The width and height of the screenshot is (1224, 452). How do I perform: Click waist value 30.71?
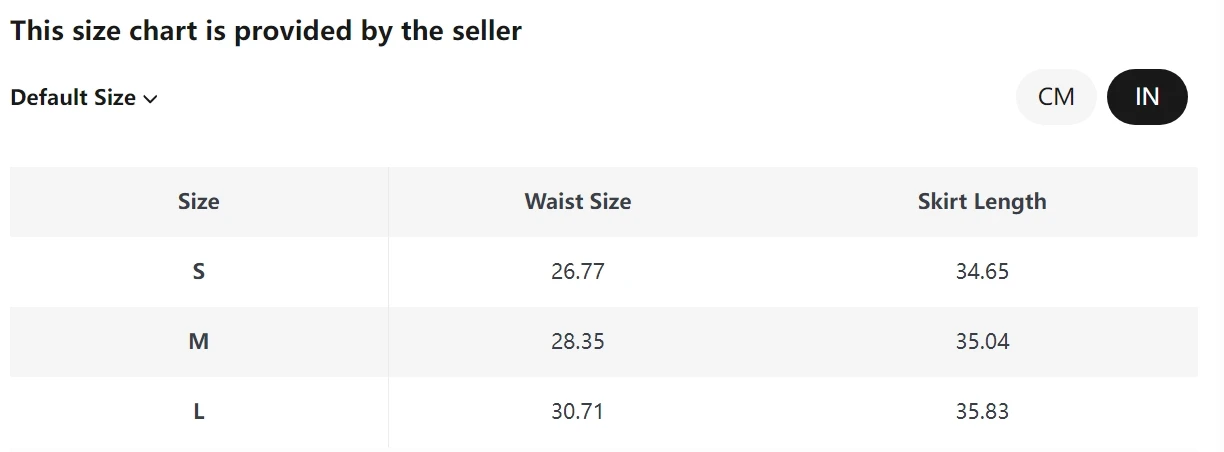pos(578,411)
